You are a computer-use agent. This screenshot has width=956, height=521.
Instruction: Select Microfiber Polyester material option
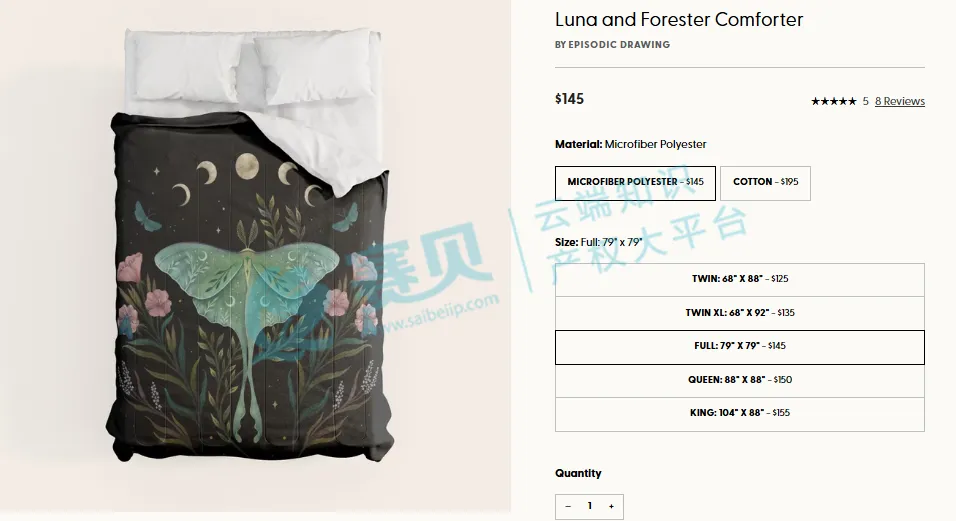tap(635, 183)
